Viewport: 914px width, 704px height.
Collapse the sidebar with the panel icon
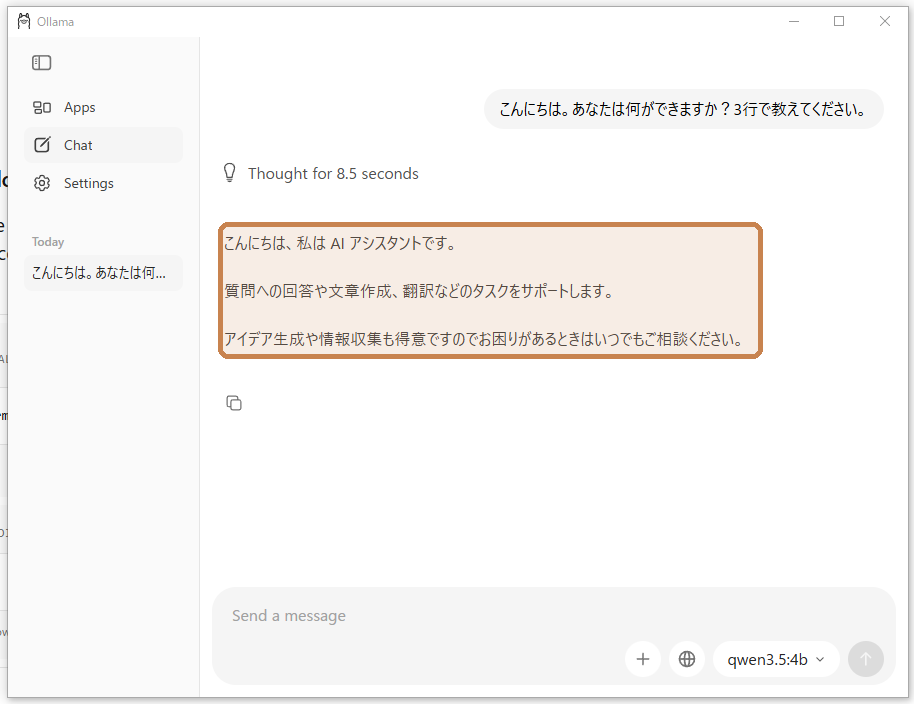(x=41, y=62)
